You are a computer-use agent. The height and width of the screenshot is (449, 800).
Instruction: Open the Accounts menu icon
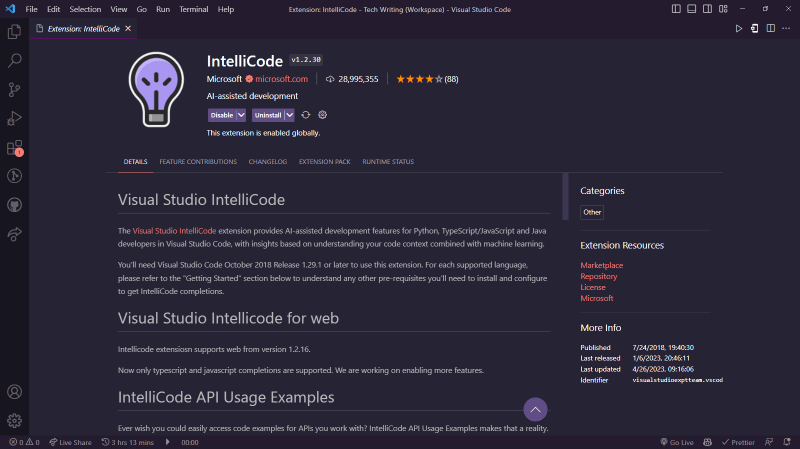[x=14, y=392]
